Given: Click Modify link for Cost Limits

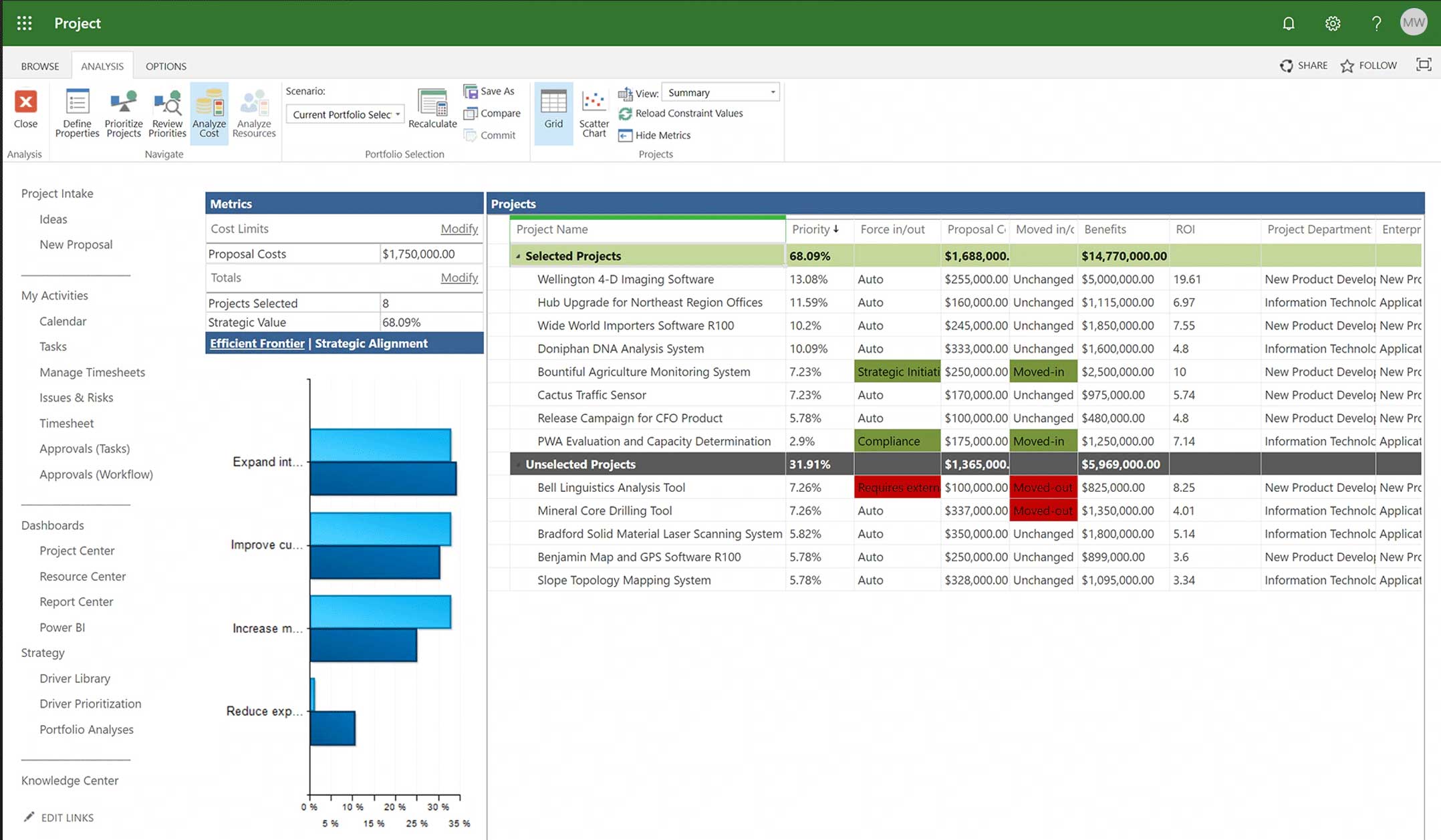Looking at the screenshot, I should (459, 229).
